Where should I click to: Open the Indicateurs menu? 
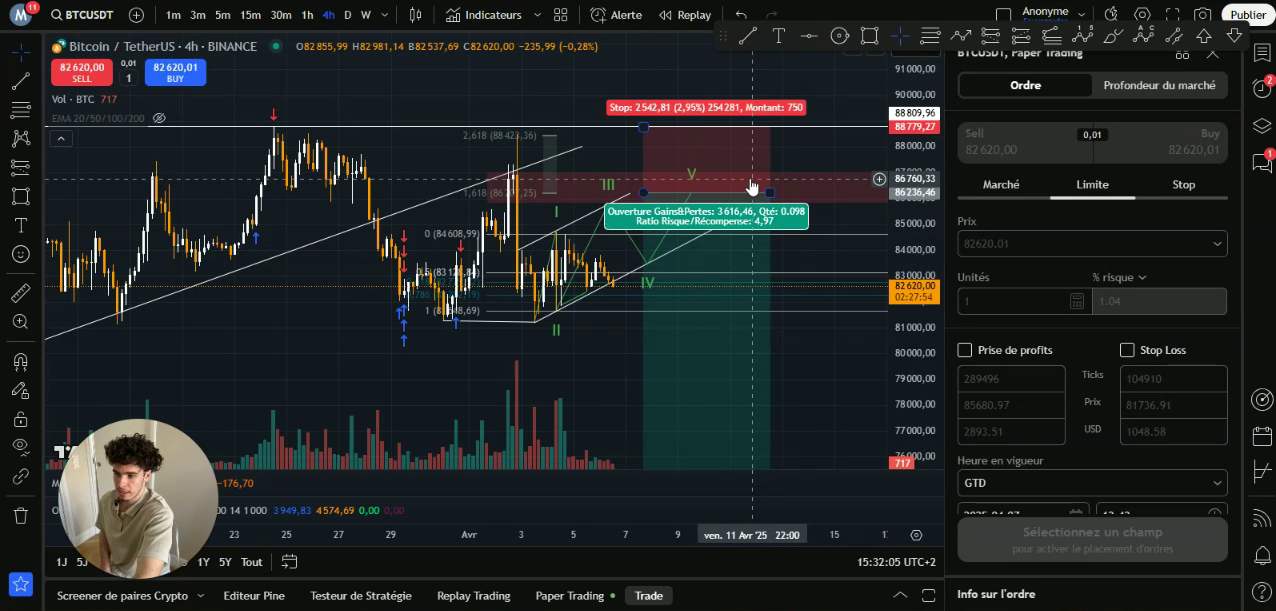point(485,15)
